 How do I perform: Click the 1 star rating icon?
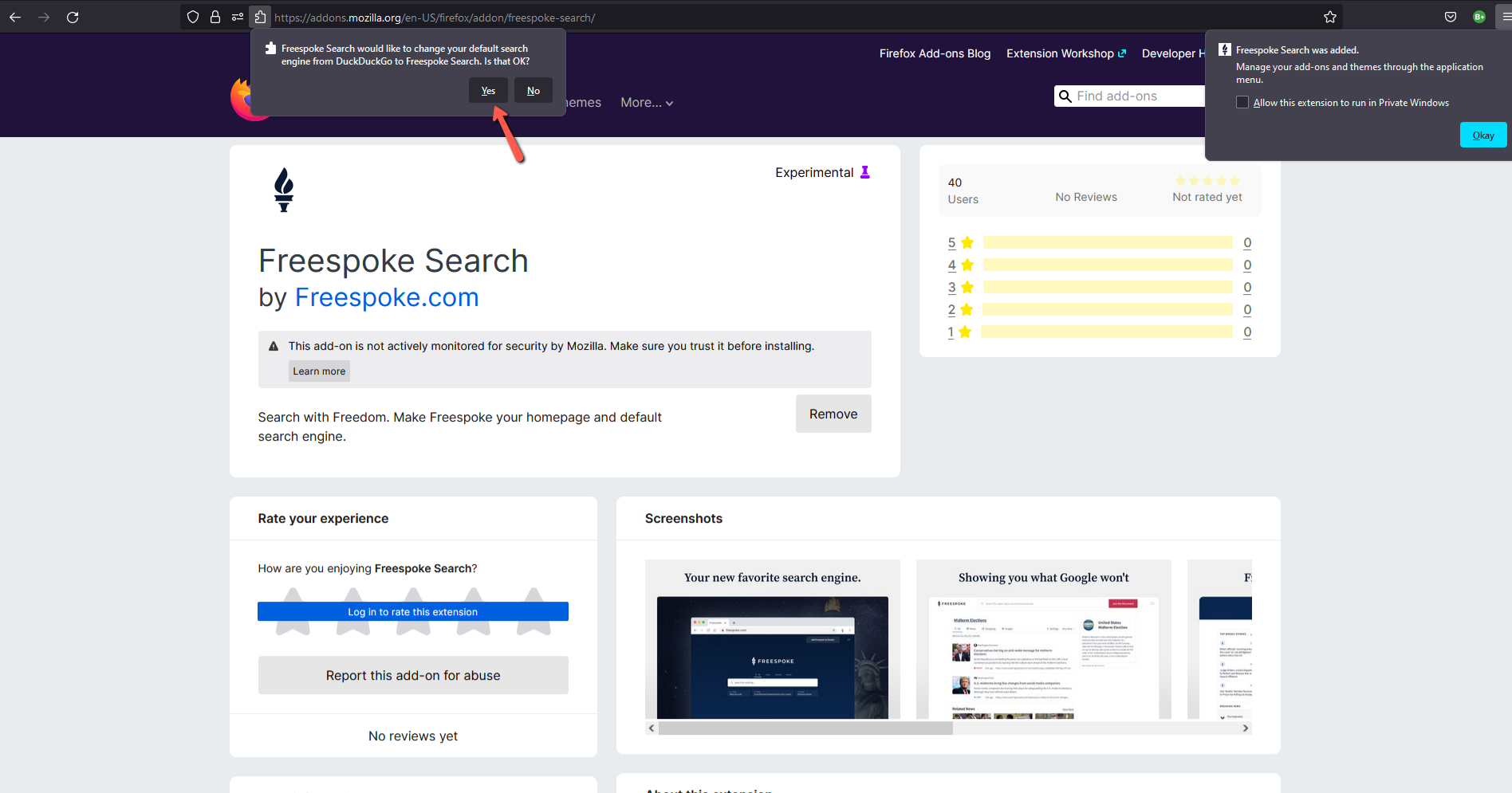(x=965, y=332)
